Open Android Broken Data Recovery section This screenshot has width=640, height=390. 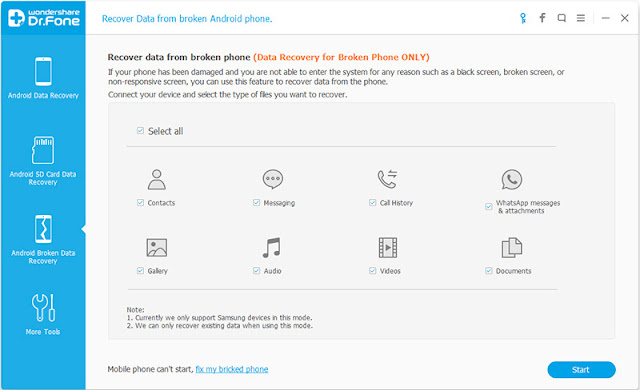coord(43,239)
